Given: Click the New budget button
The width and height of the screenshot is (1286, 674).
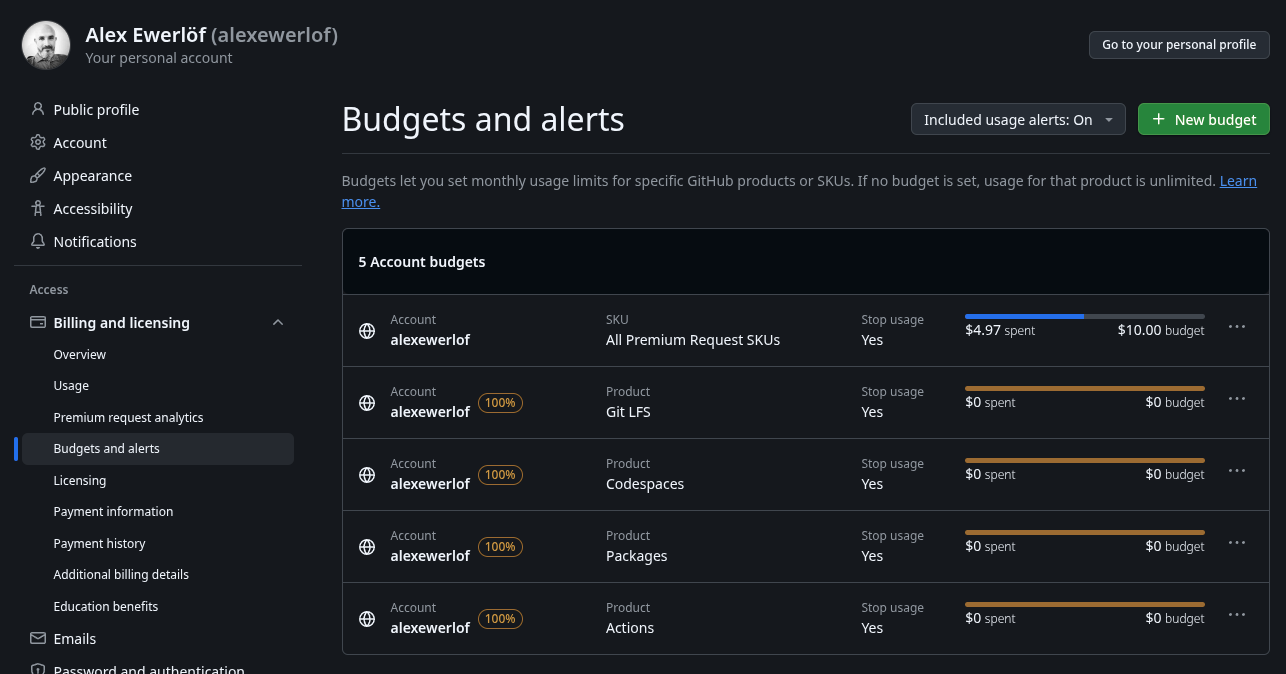Looking at the screenshot, I should point(1204,119).
